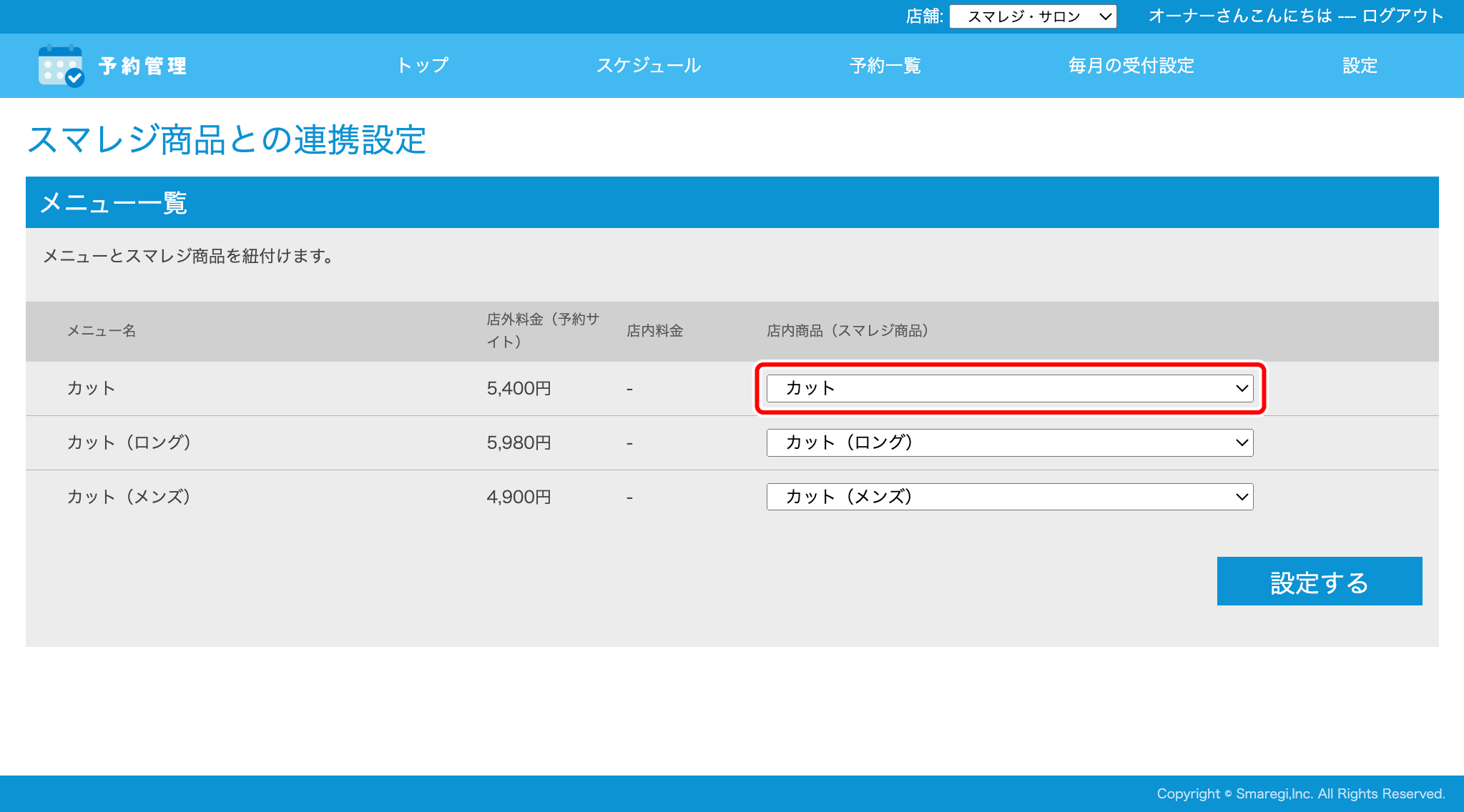Open the 設定 navigation menu
The height and width of the screenshot is (812, 1464).
pyautogui.click(x=1360, y=66)
